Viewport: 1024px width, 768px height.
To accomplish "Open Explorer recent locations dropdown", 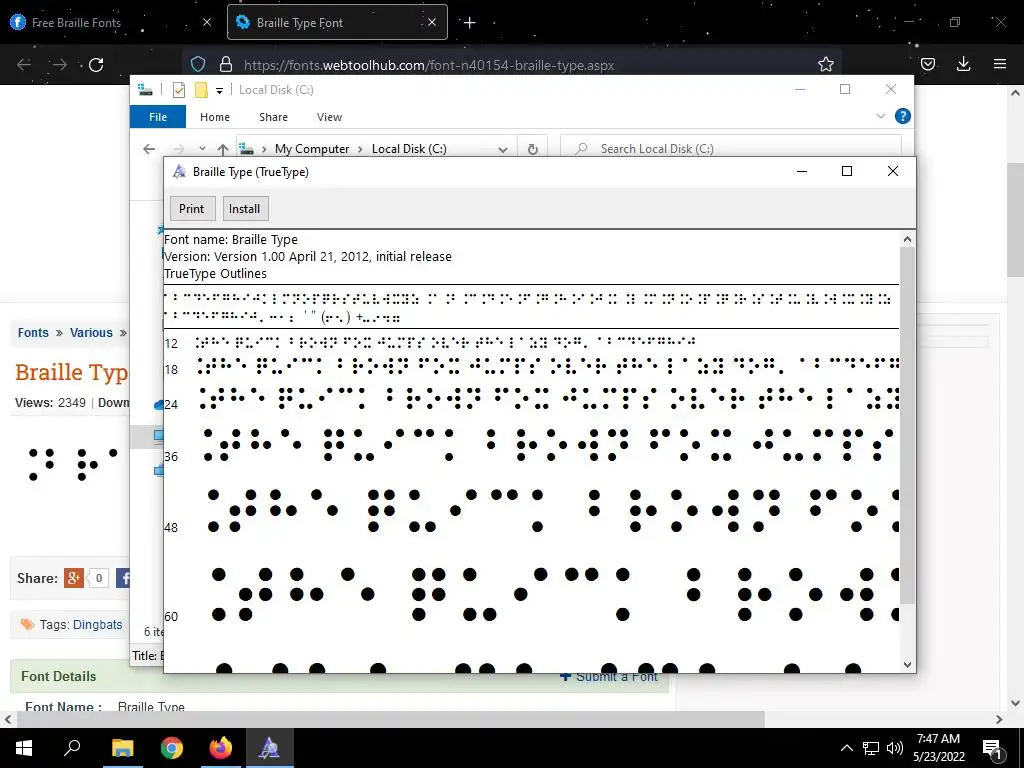I will (202, 149).
